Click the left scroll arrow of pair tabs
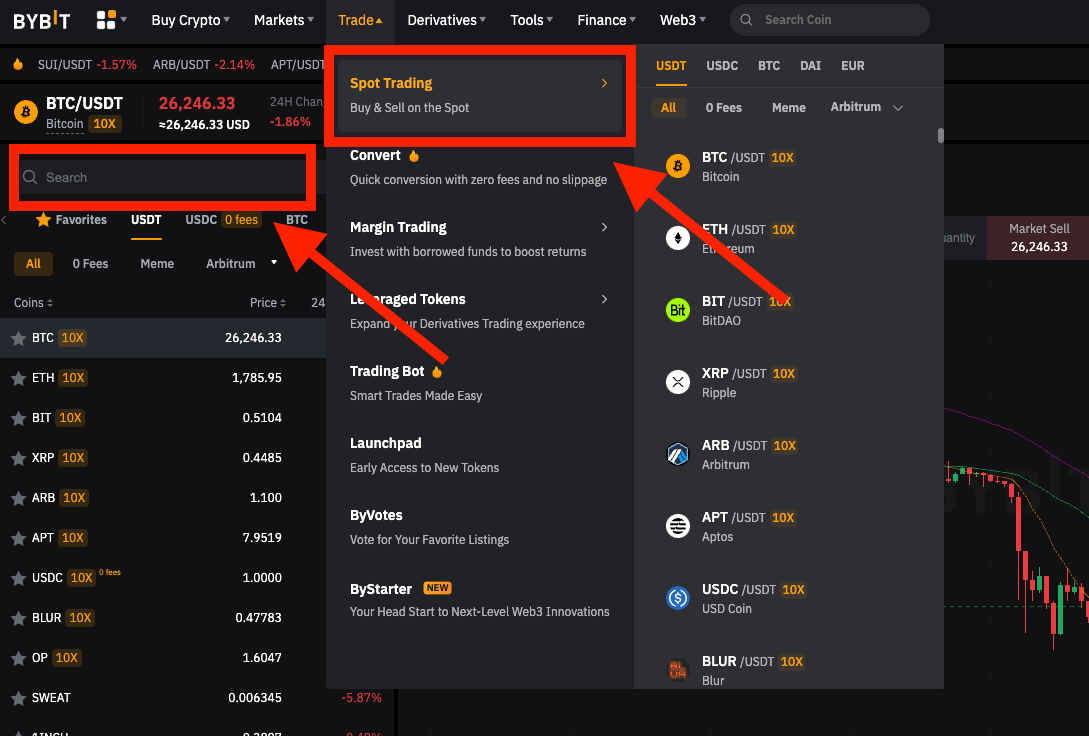The width and height of the screenshot is (1089, 736). (x=4, y=220)
